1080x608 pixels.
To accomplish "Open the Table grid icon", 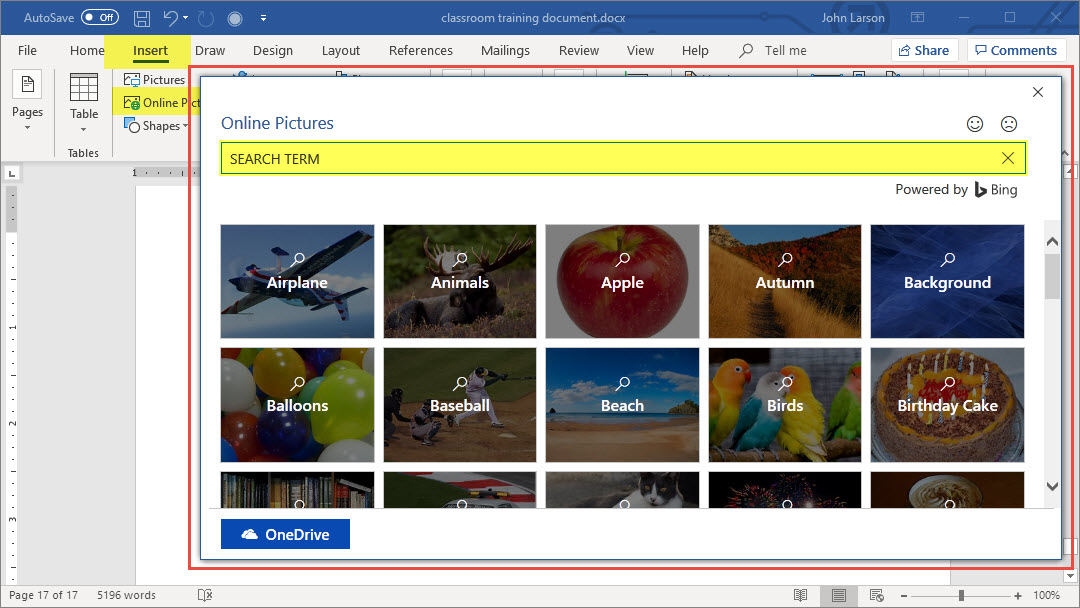I will 84,89.
